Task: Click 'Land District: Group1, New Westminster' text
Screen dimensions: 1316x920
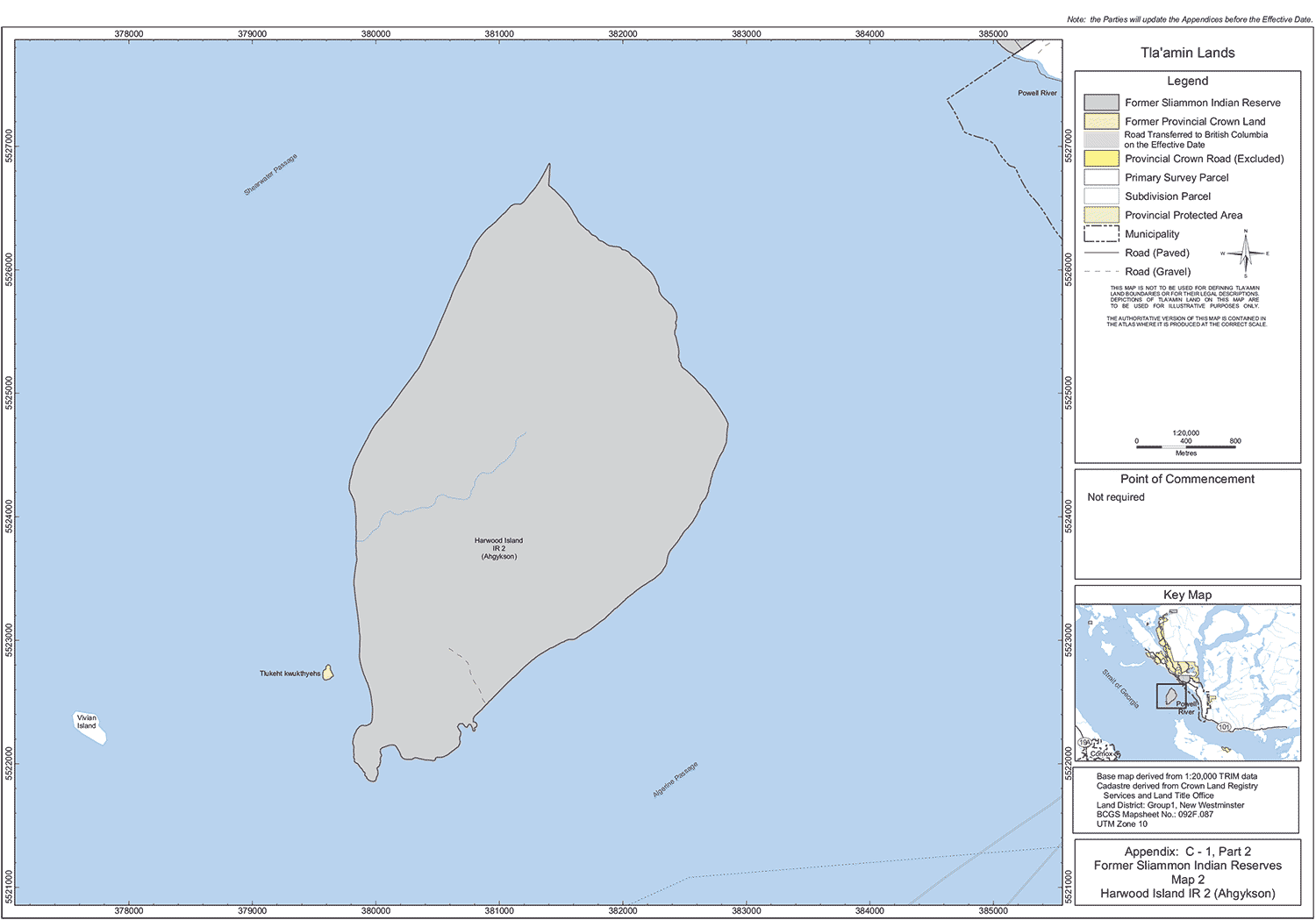Action: point(1170,805)
